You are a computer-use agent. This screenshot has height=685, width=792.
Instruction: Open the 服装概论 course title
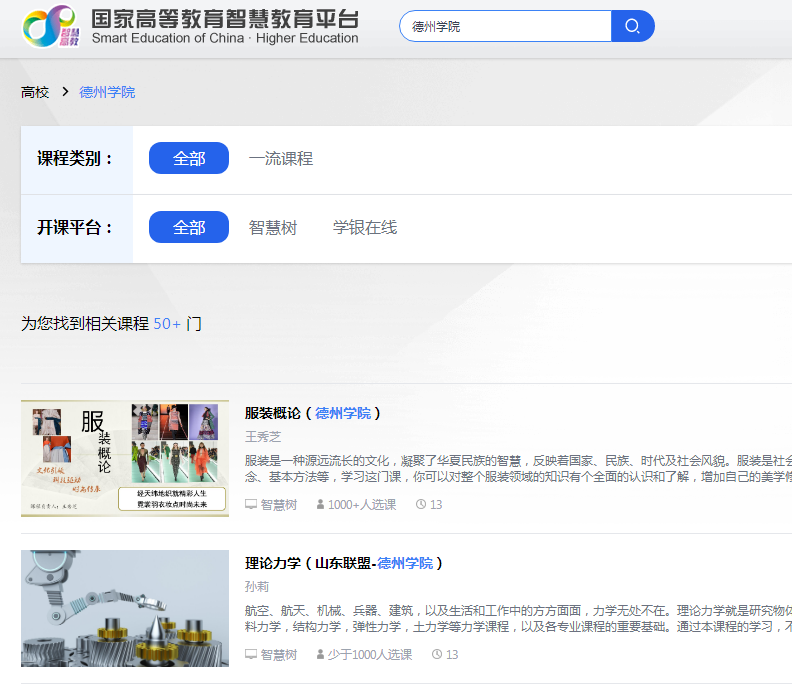(x=273, y=413)
